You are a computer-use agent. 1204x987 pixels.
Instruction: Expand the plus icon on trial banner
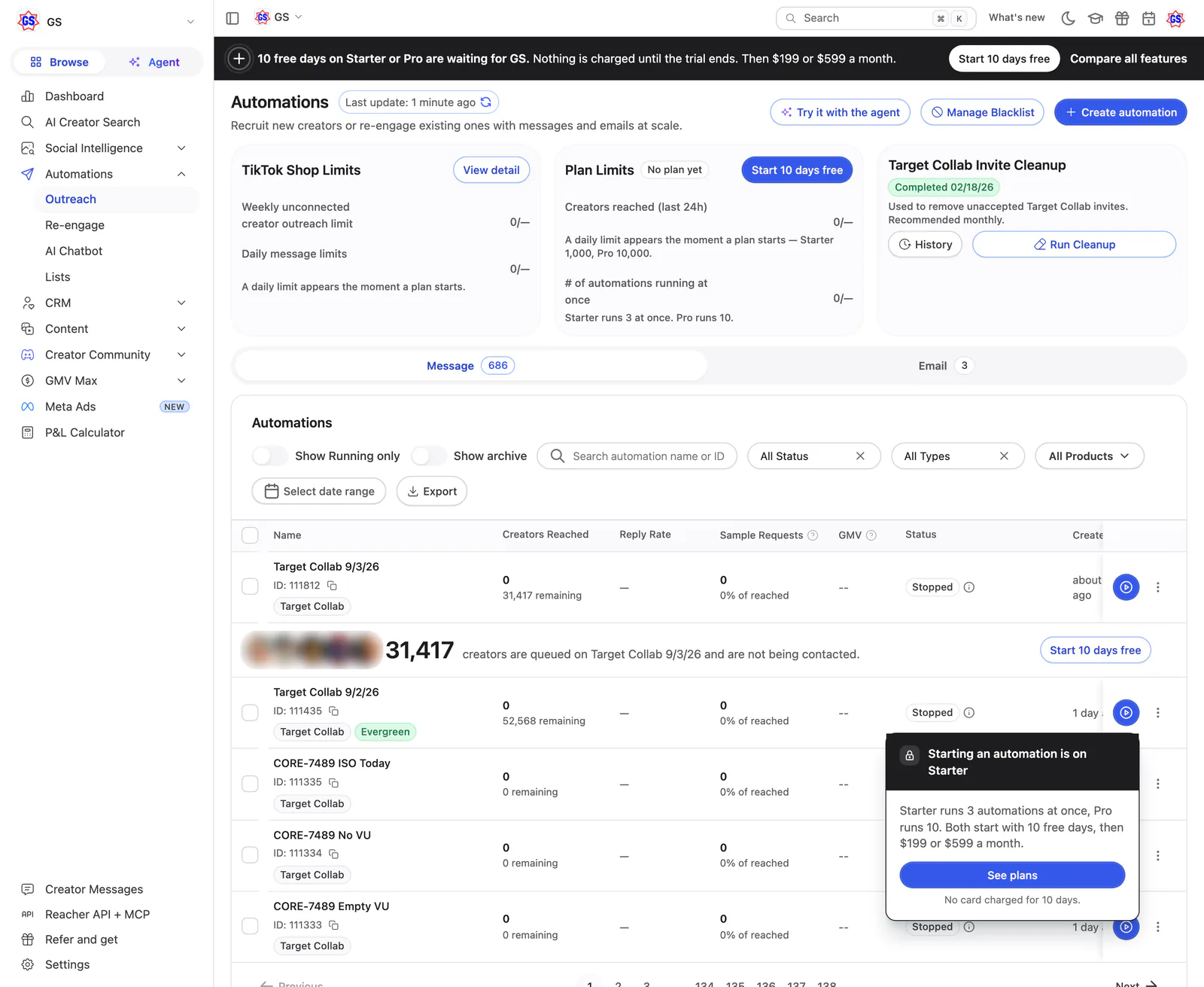(x=239, y=59)
